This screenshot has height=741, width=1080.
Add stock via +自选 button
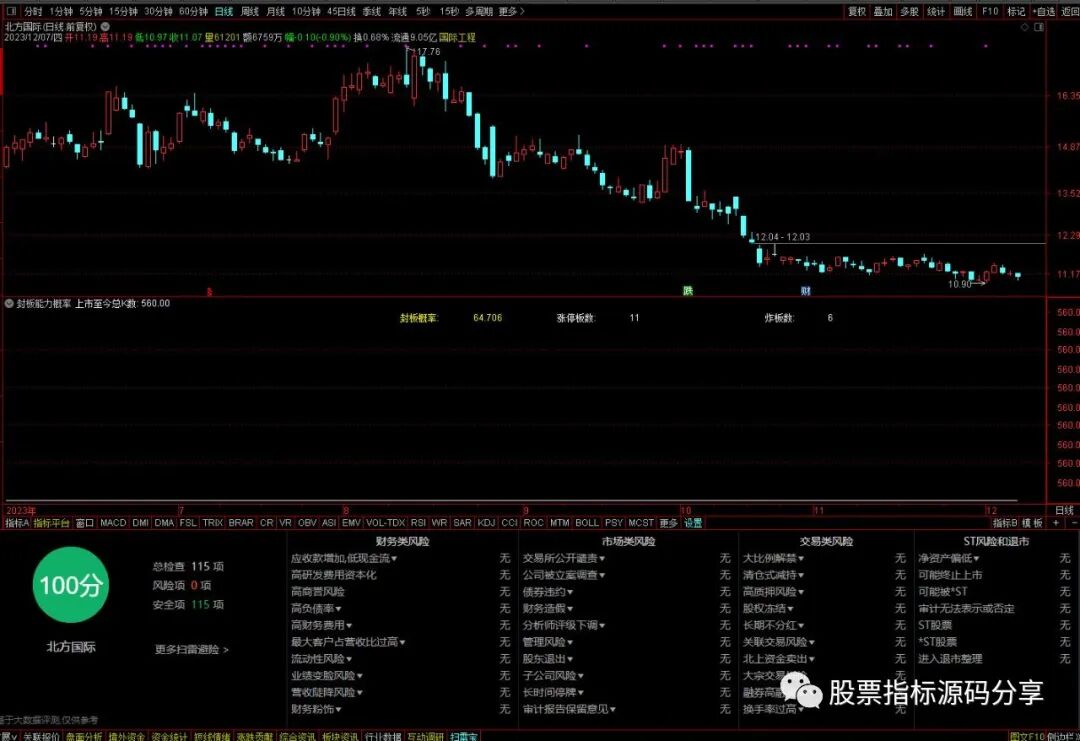1043,12
